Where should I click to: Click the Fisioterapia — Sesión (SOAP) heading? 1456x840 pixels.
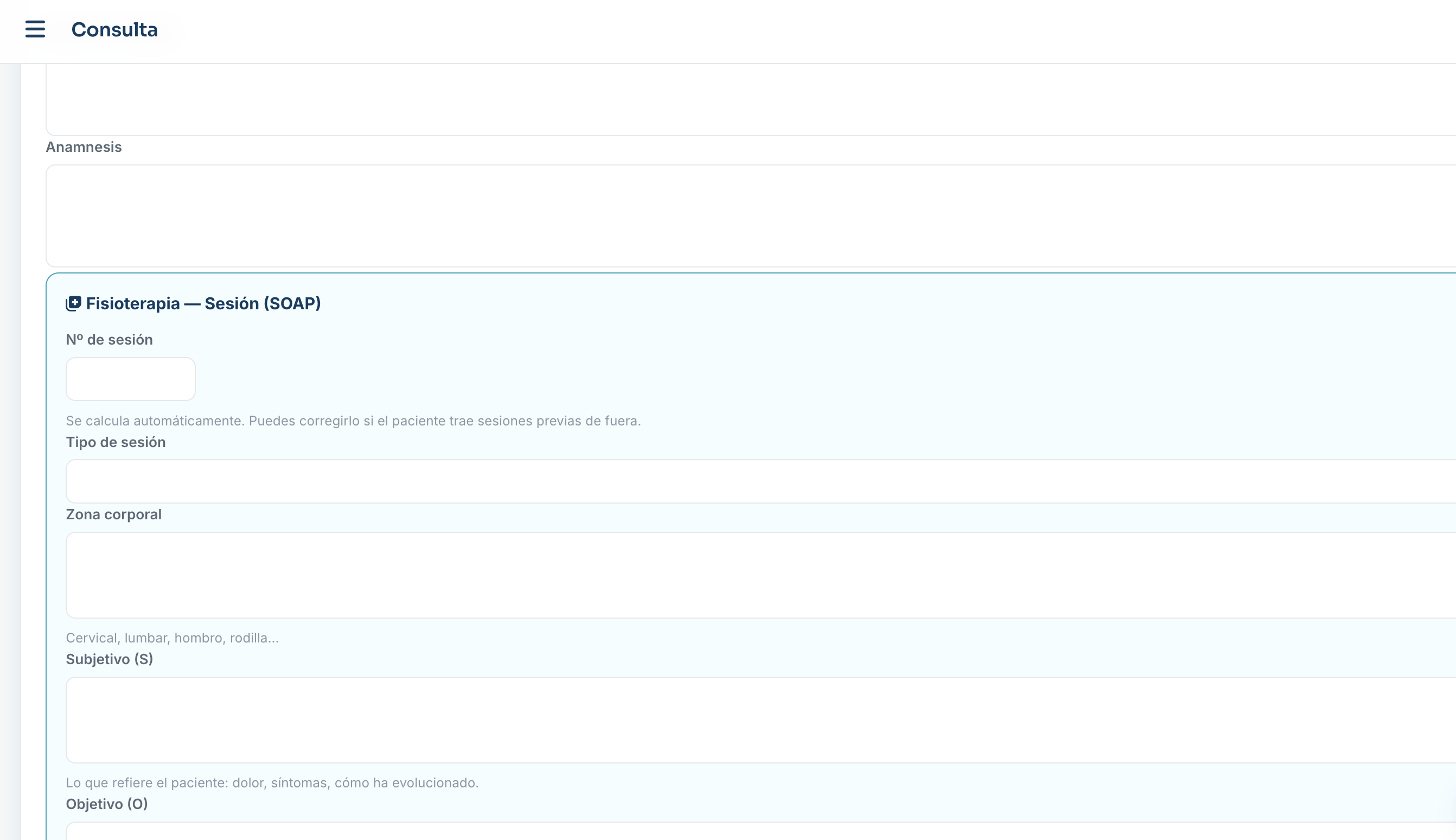click(203, 303)
